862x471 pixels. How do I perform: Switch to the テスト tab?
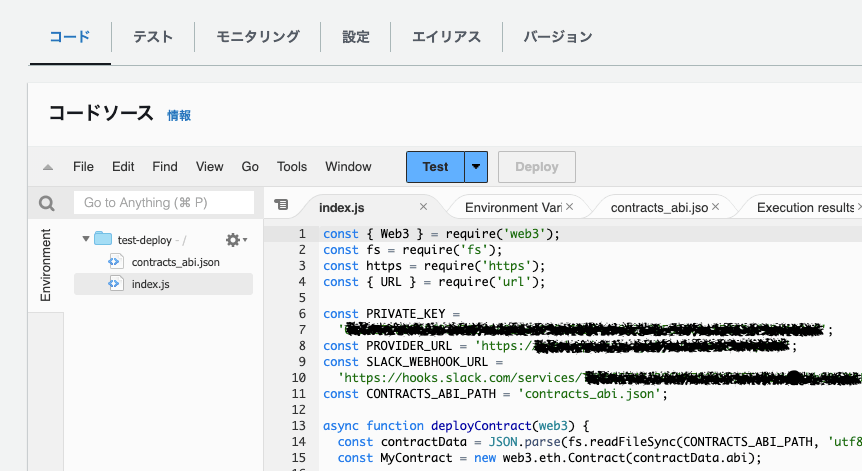coord(153,37)
